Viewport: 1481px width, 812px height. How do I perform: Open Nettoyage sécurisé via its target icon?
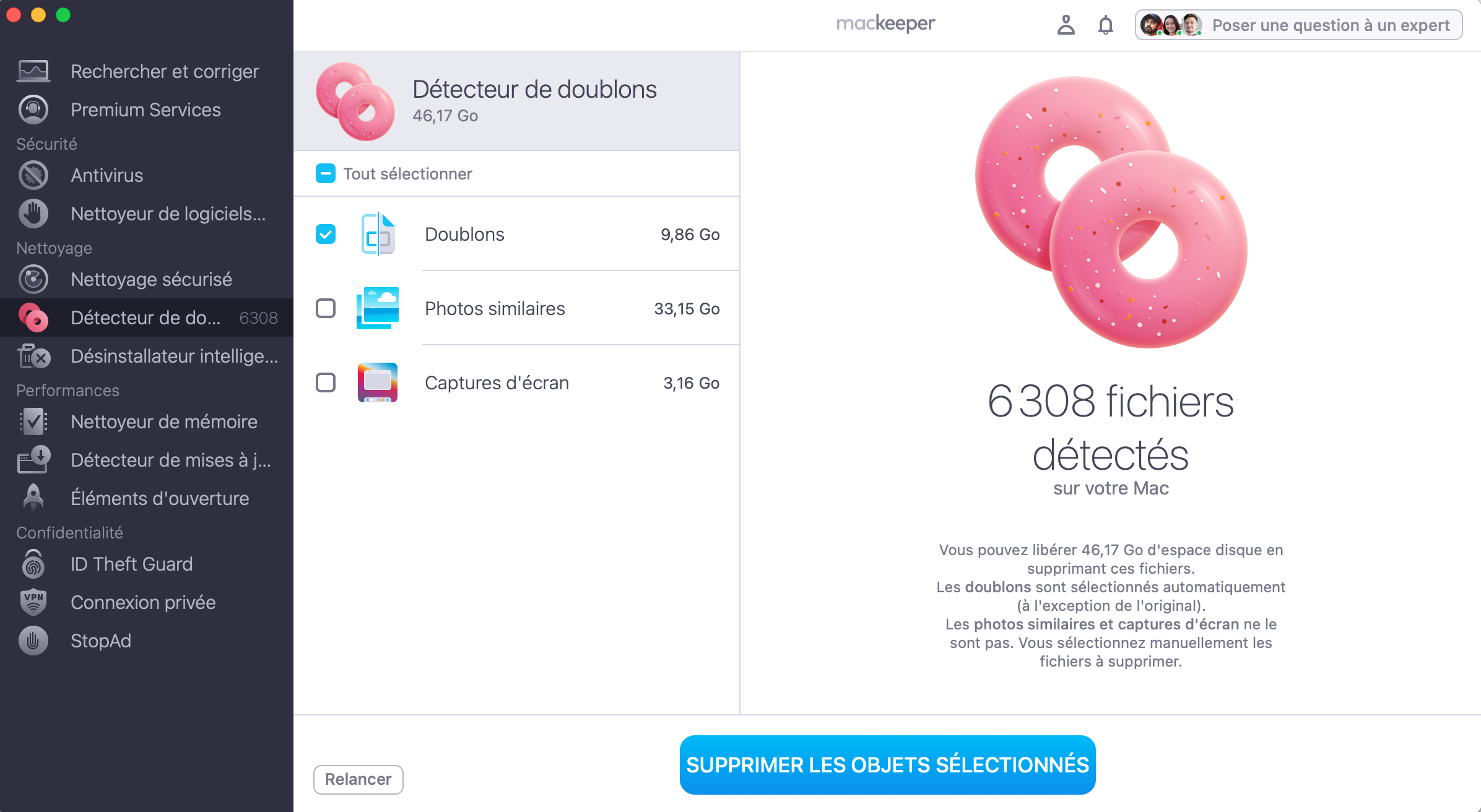point(33,279)
